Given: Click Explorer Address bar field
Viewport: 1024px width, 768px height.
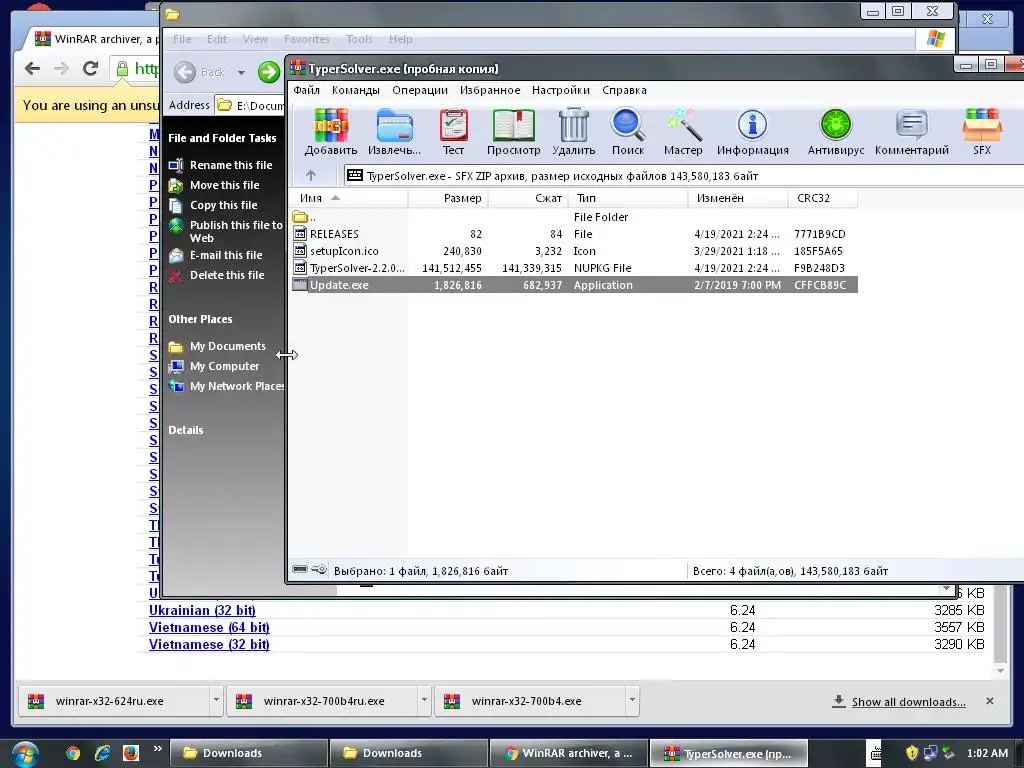Looking at the screenshot, I should point(251,105).
